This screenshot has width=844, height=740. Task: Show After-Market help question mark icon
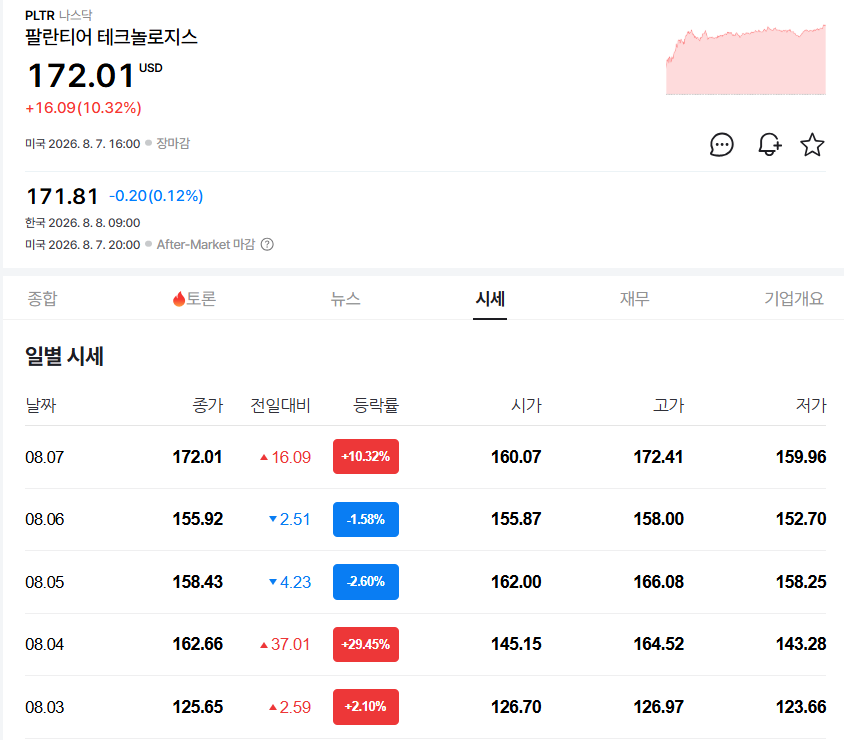tap(267, 244)
